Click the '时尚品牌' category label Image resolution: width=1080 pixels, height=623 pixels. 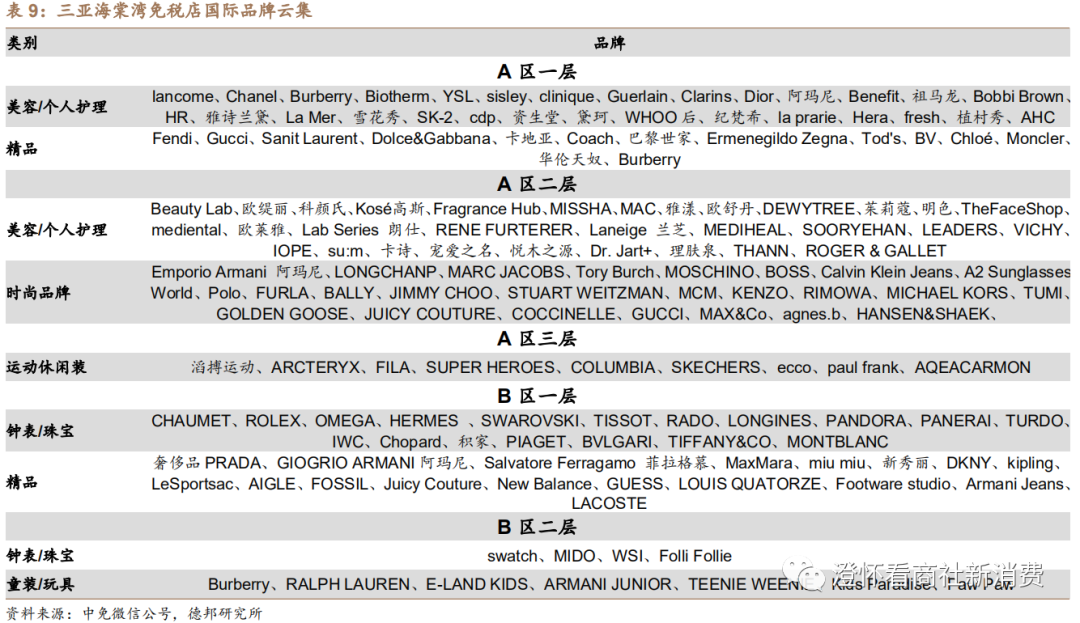[x=39, y=293]
